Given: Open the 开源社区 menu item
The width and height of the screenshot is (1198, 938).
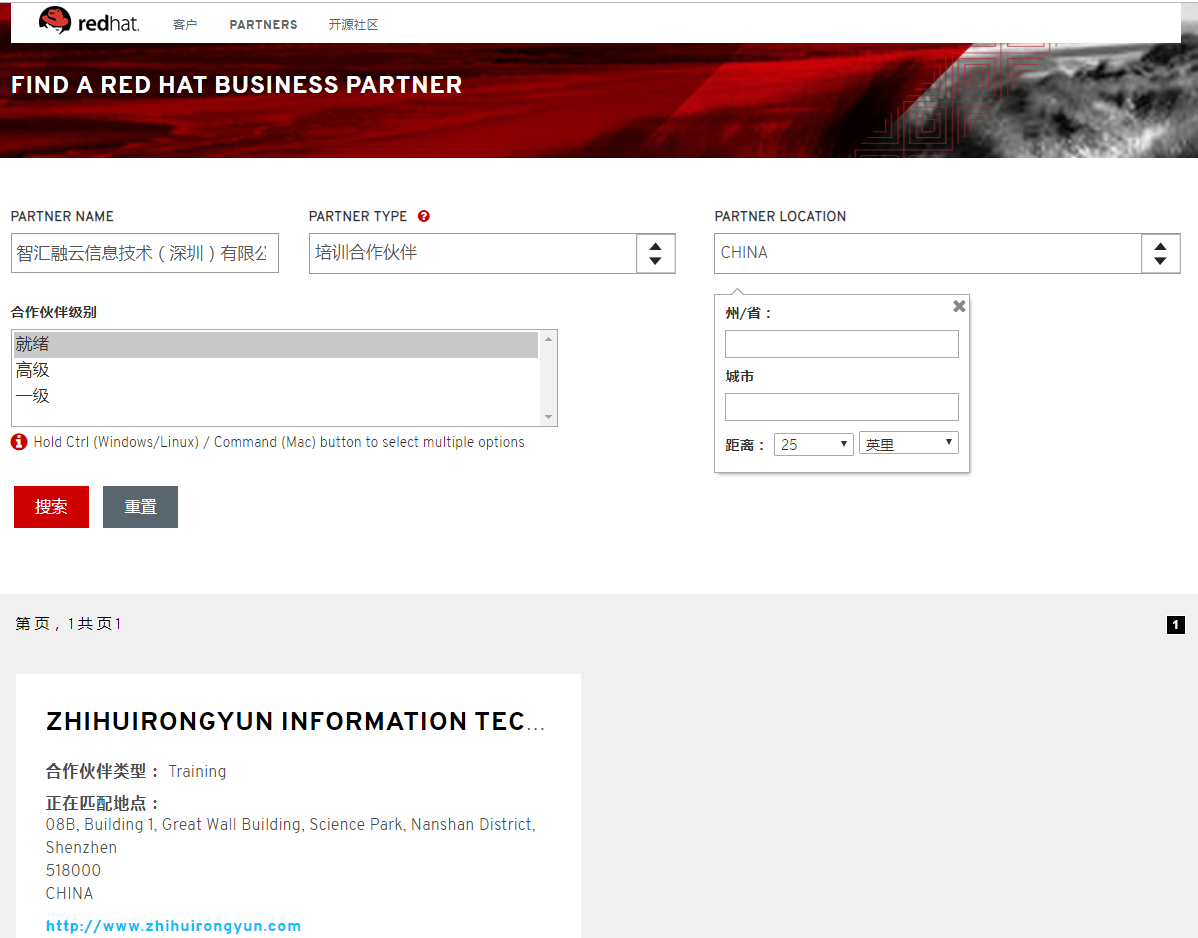Looking at the screenshot, I should tap(353, 24).
